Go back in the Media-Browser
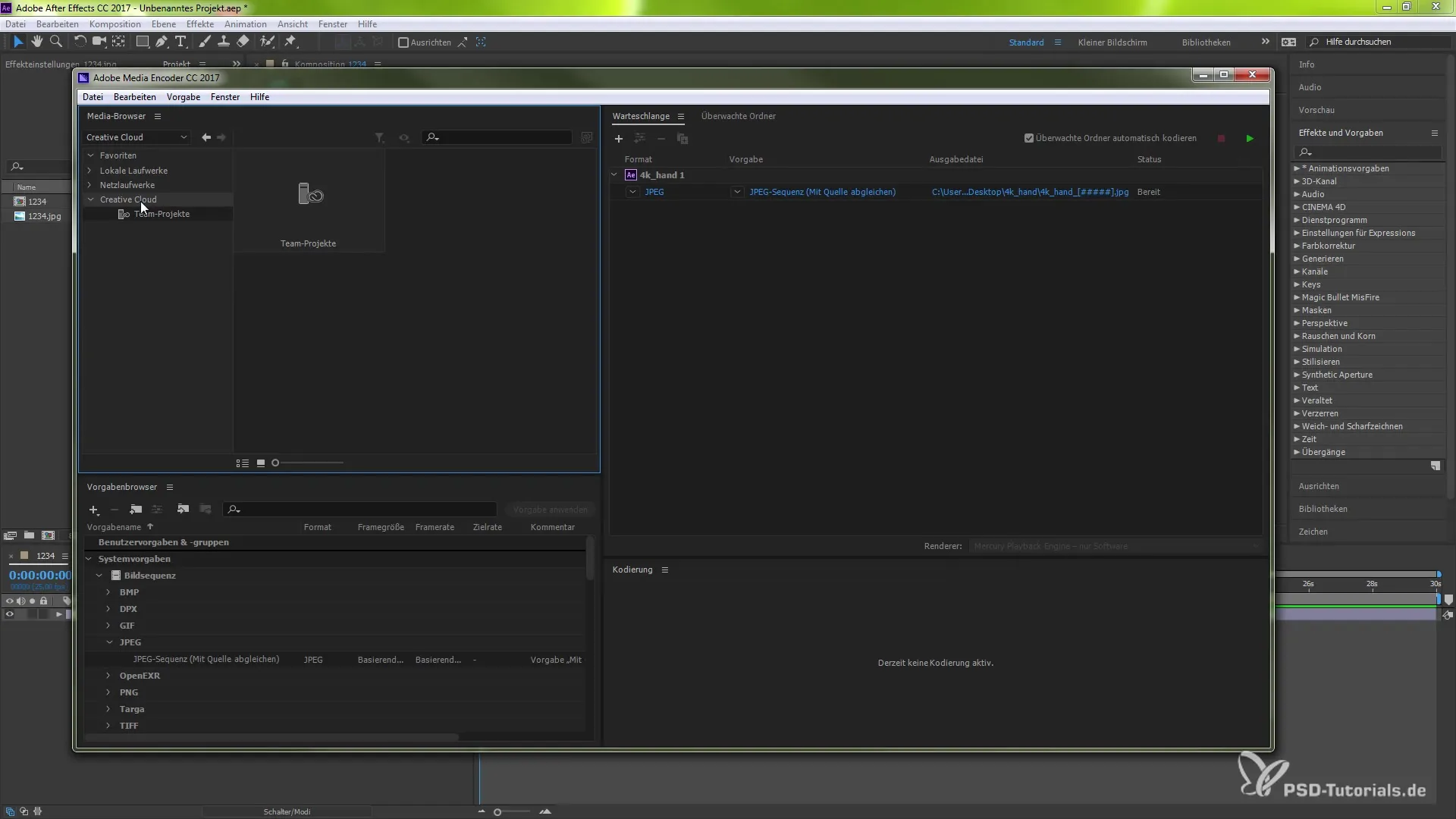Image resolution: width=1456 pixels, height=819 pixels. (206, 137)
